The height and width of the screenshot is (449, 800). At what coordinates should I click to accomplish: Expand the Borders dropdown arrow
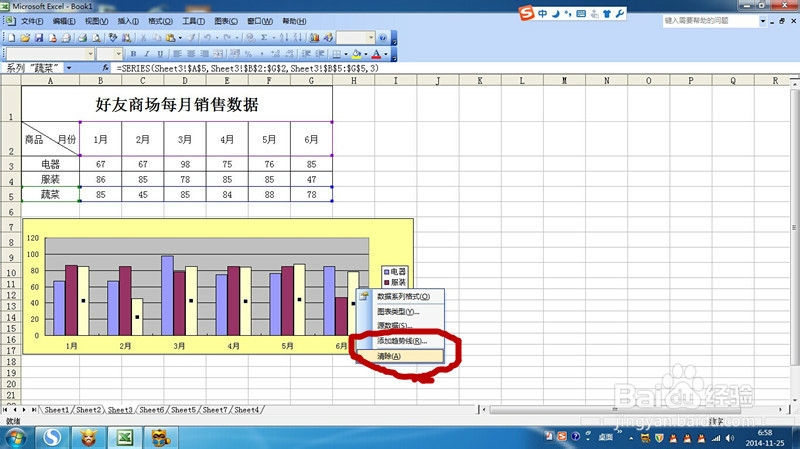(x=346, y=54)
